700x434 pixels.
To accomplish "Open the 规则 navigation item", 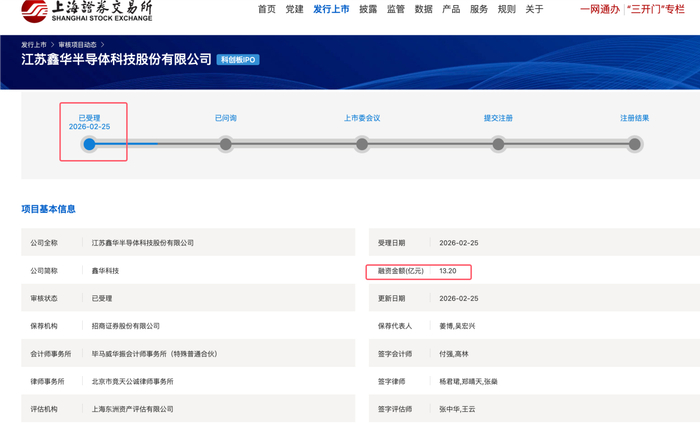I will [507, 9].
